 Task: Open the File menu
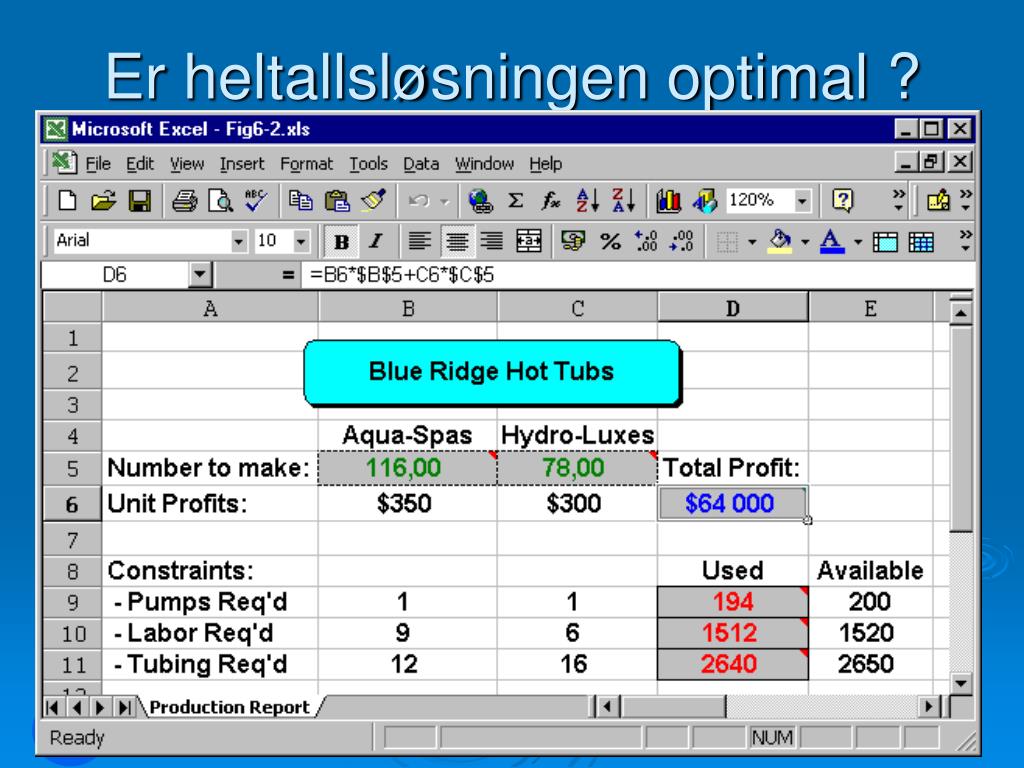click(x=98, y=163)
